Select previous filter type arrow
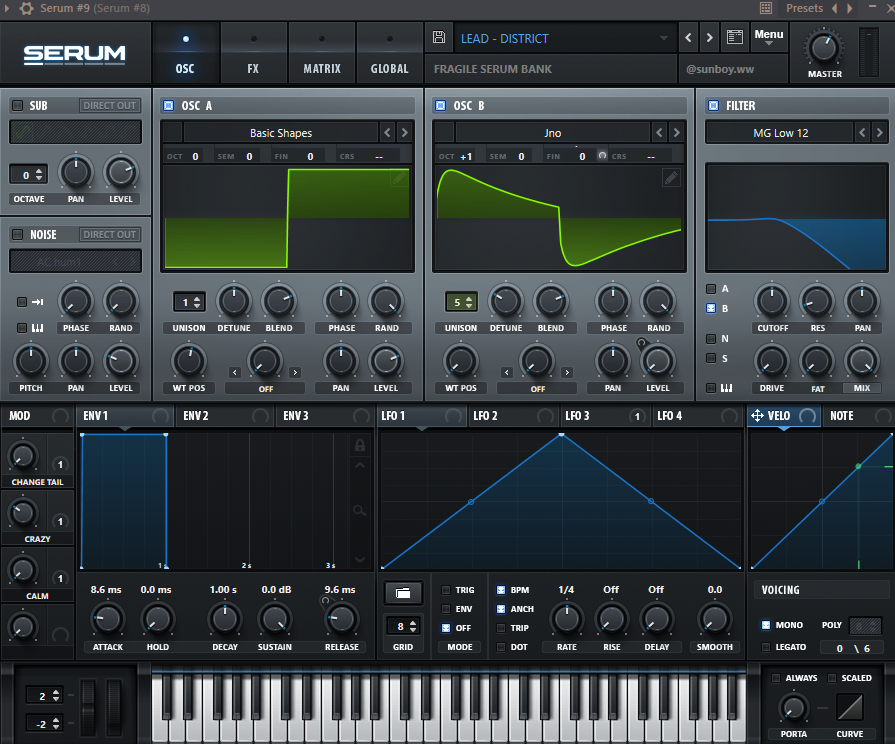 point(862,132)
